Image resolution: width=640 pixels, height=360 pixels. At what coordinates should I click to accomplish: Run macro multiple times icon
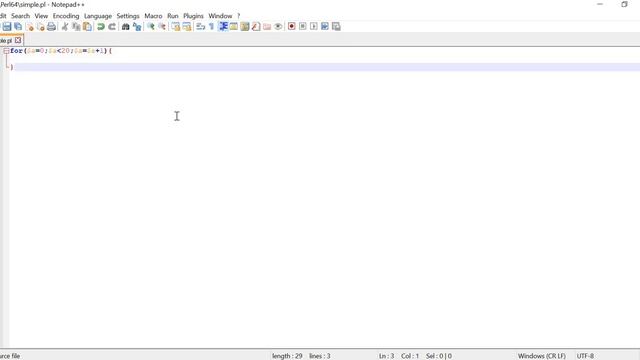[325, 27]
